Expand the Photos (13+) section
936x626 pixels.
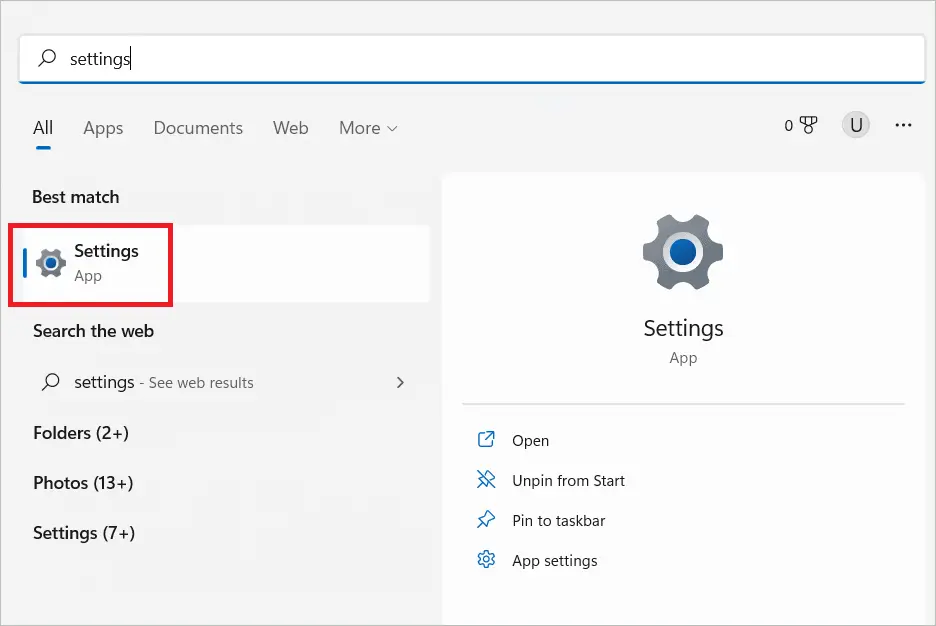pyautogui.click(x=83, y=483)
